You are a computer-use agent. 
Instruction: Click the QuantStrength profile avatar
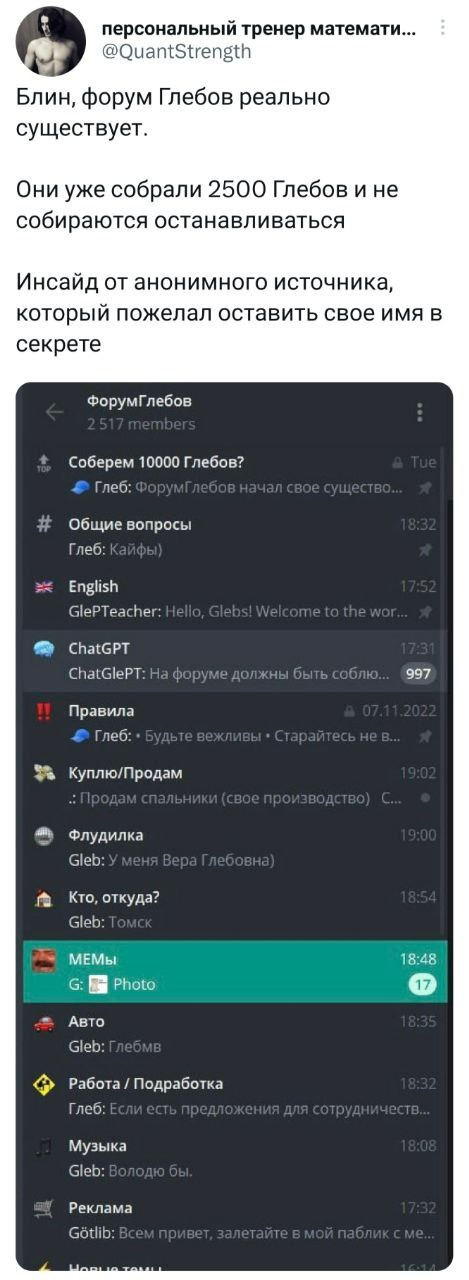[50, 40]
